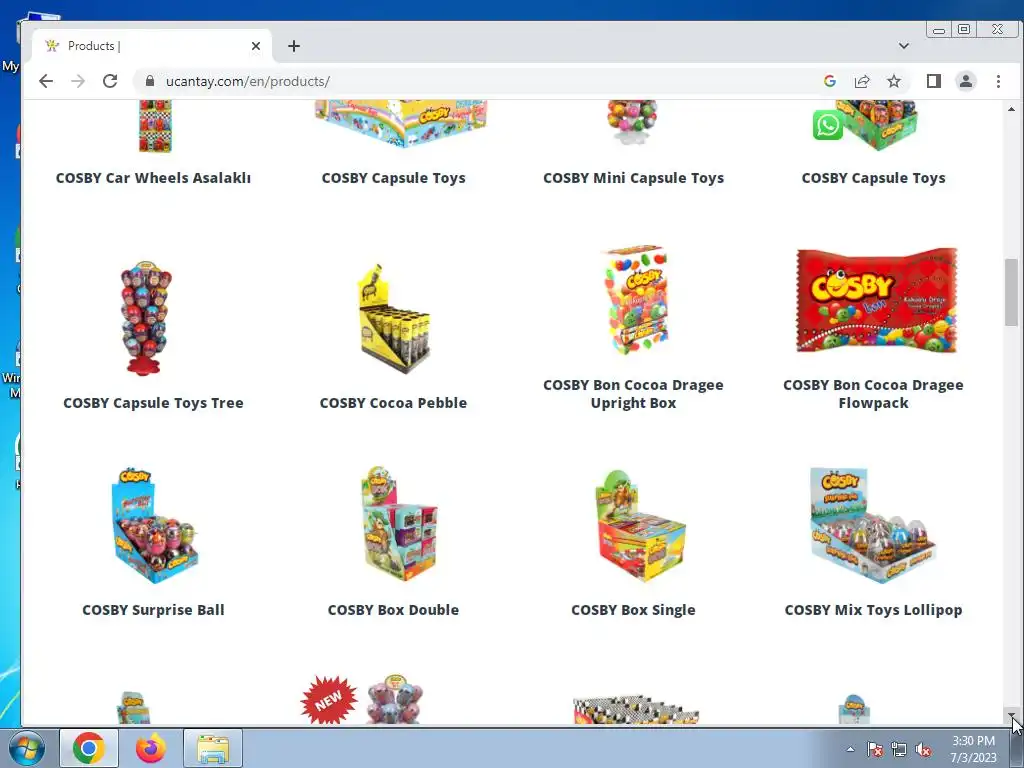
Task: Open network status tray icon
Action: click(x=899, y=750)
